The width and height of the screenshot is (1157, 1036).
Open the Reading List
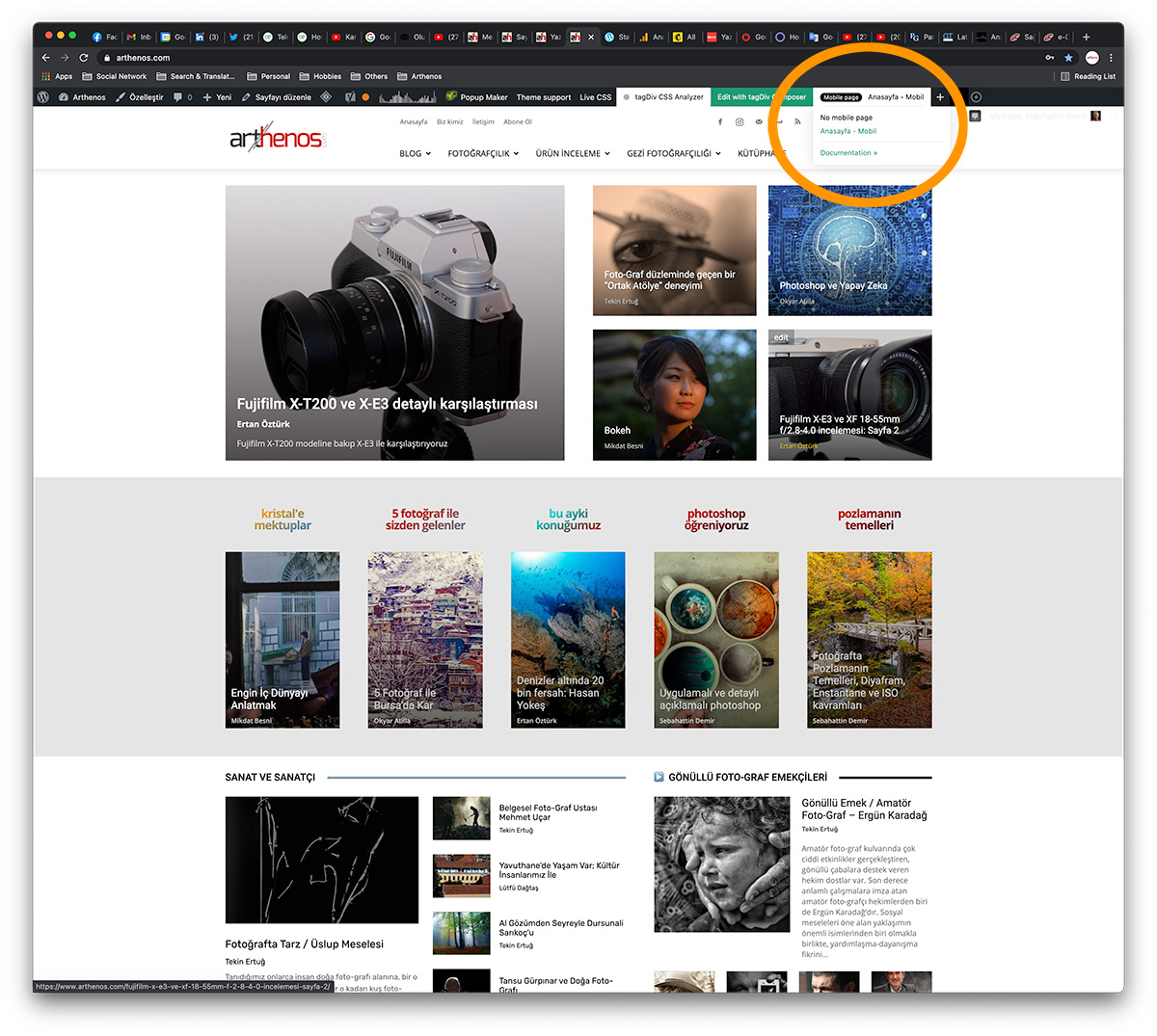1088,76
